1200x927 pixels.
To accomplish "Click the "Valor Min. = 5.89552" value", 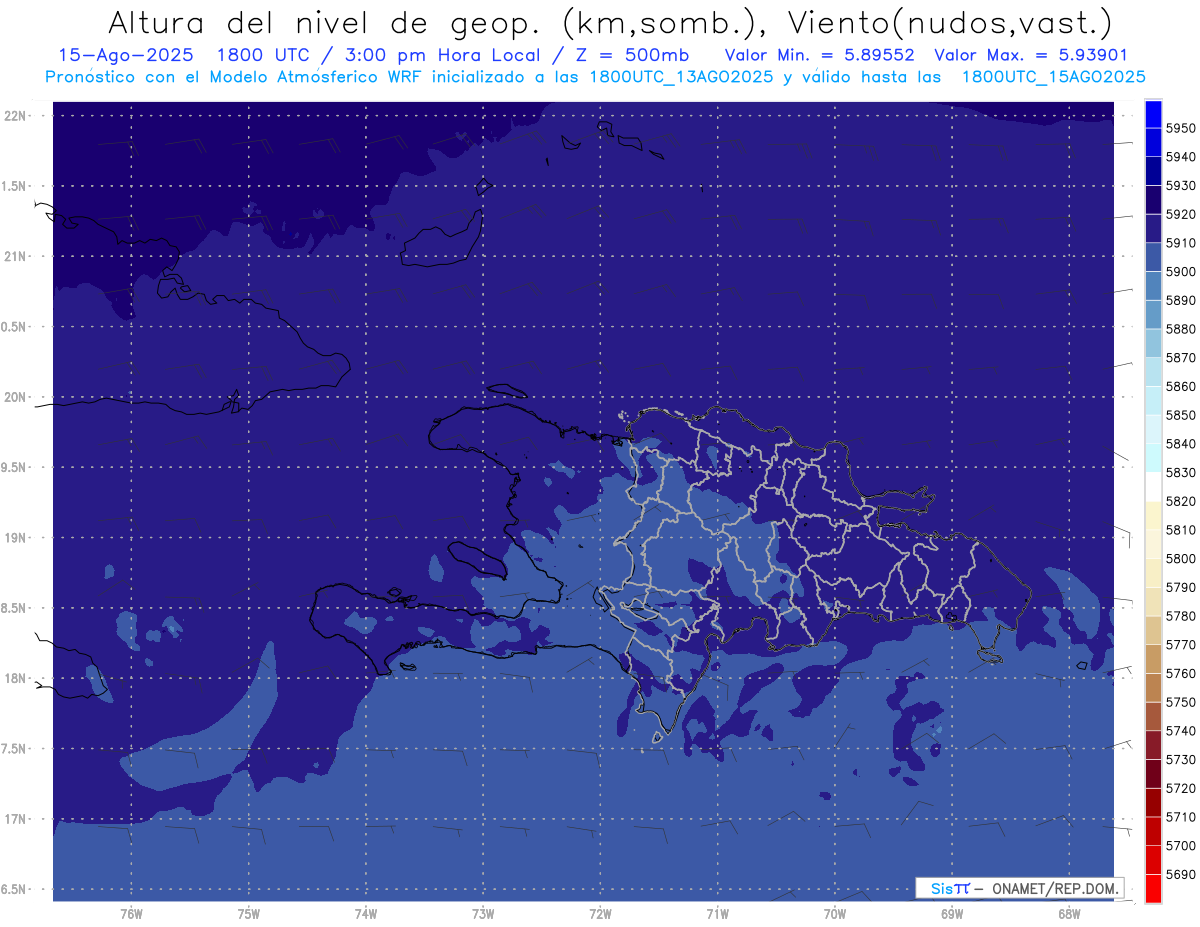I will pos(819,55).
